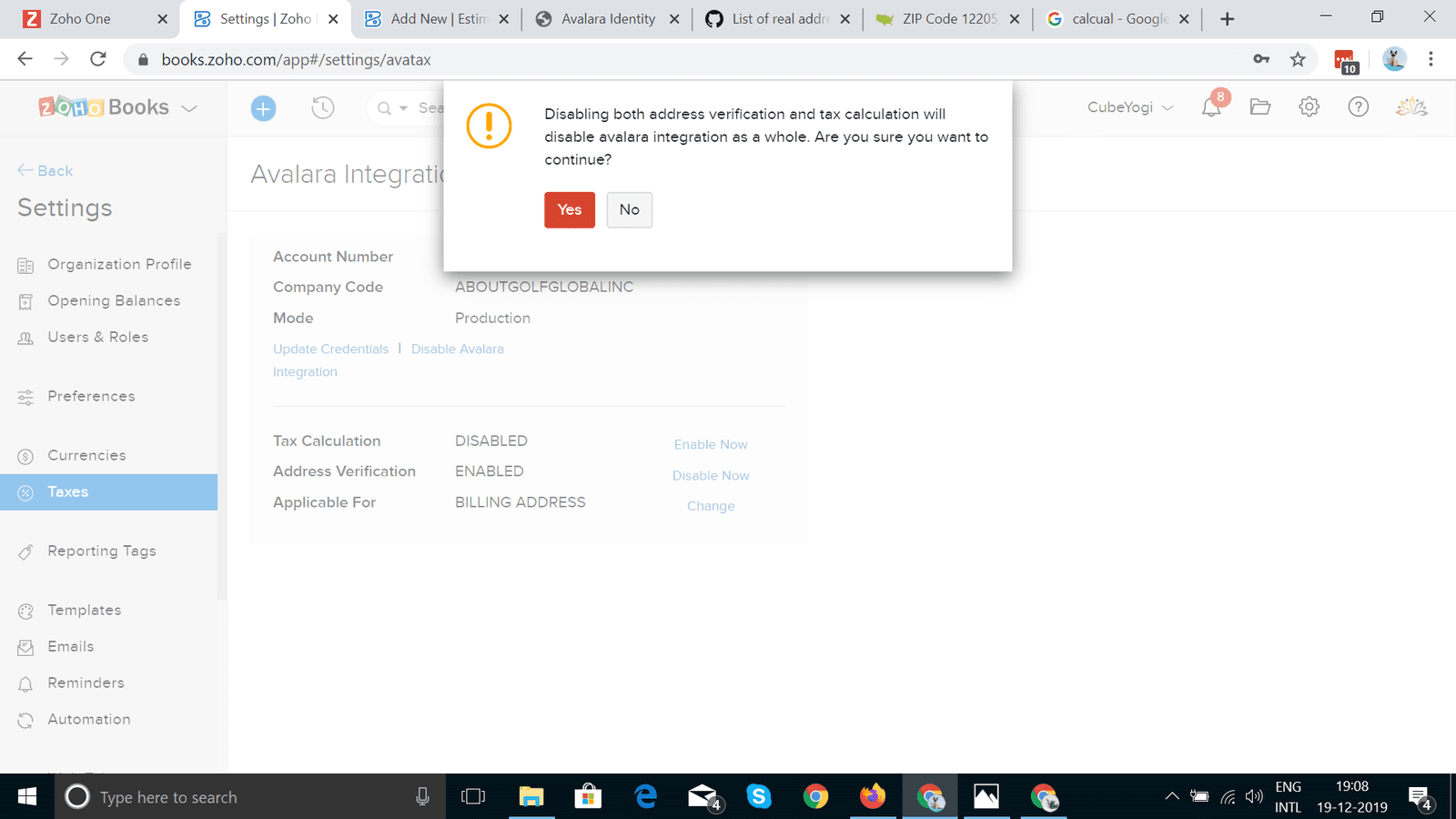Image resolution: width=1456 pixels, height=819 pixels.
Task: Close the Zoho One tab
Action: (x=162, y=19)
